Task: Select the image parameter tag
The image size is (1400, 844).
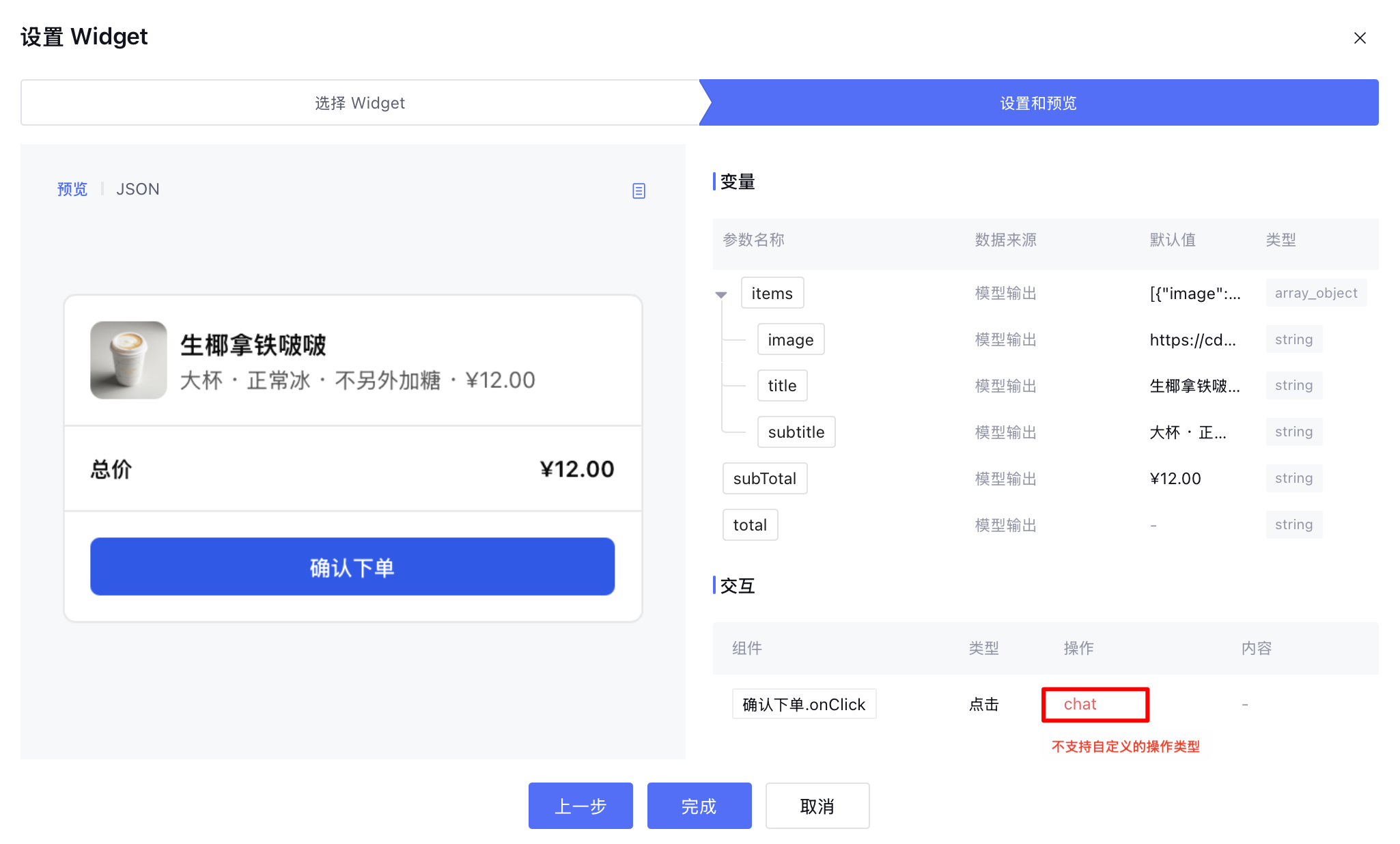Action: pos(790,339)
